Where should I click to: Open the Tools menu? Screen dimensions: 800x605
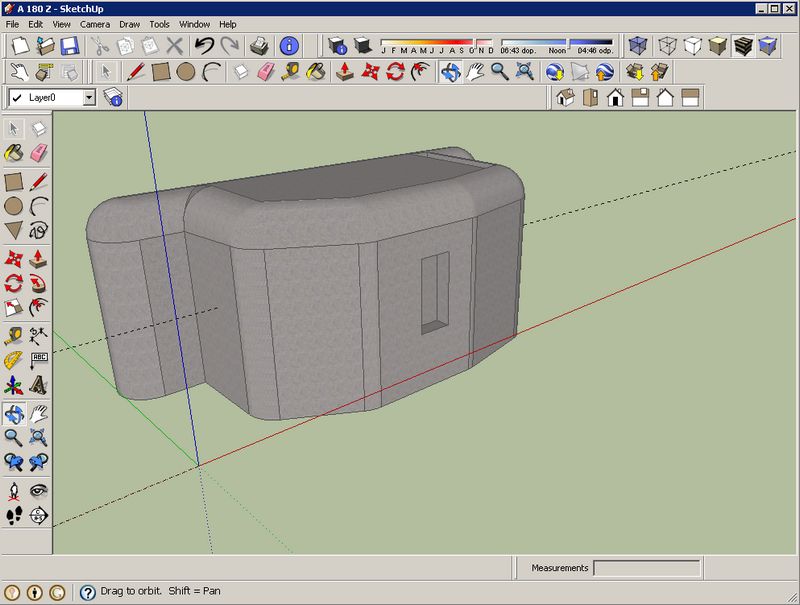160,23
